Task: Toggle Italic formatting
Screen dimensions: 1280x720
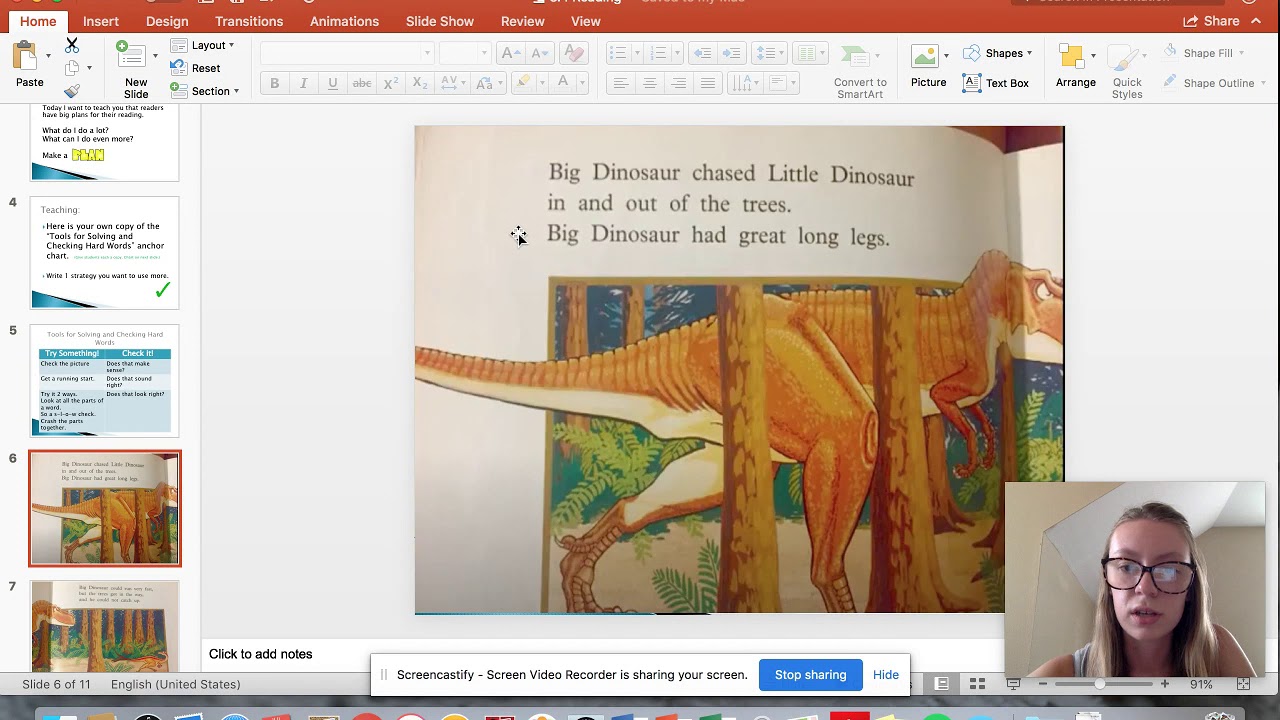Action: tap(303, 83)
